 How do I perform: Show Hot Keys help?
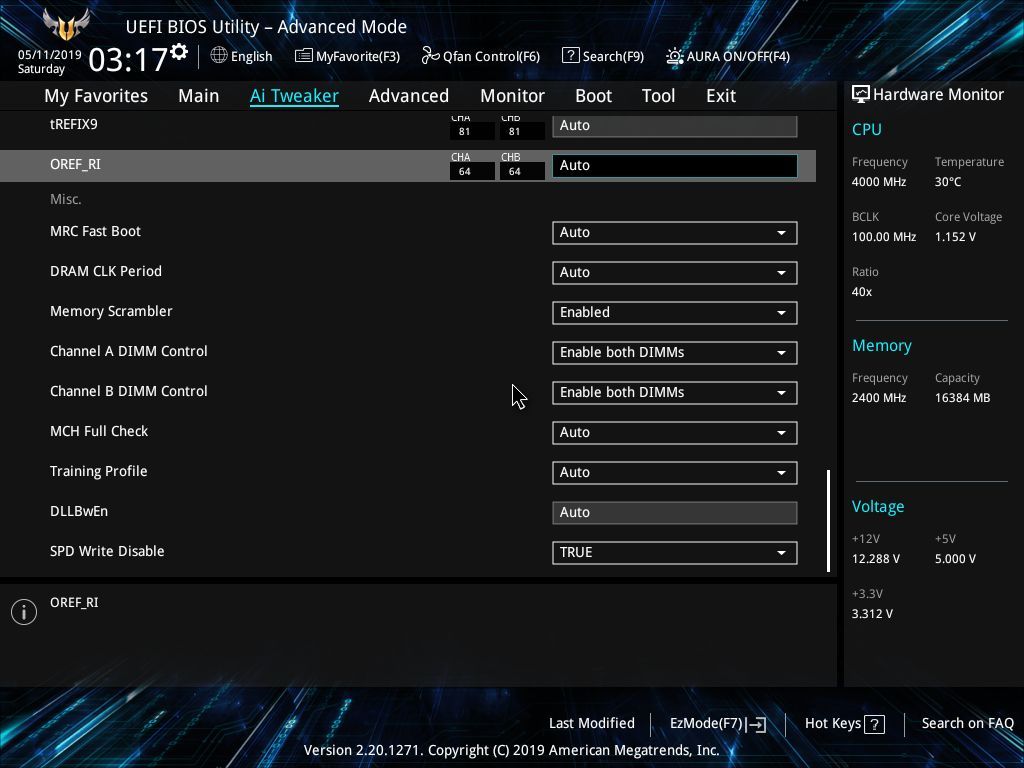point(844,724)
